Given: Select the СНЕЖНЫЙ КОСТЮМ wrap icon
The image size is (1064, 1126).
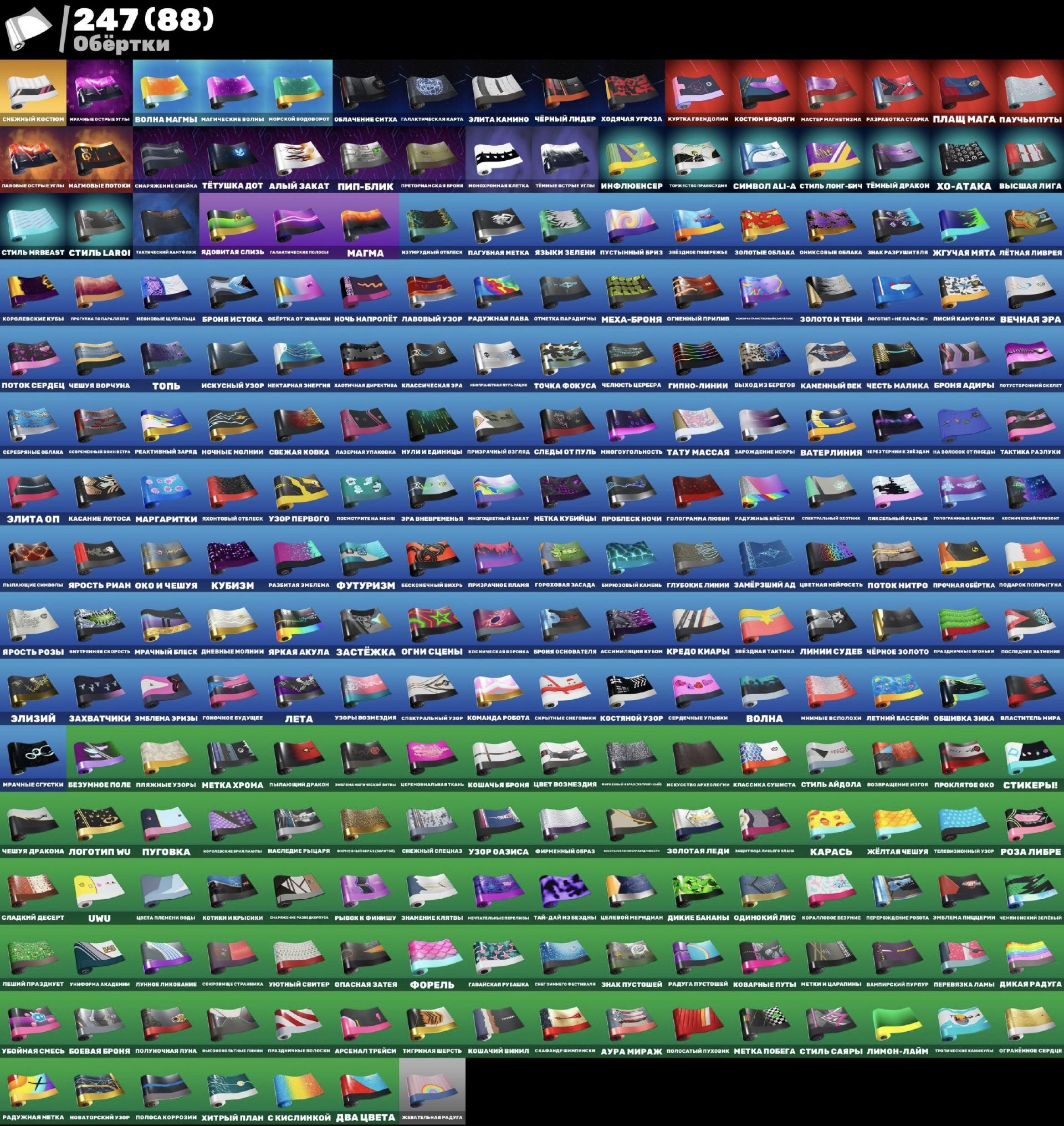Looking at the screenshot, I should point(33,90).
